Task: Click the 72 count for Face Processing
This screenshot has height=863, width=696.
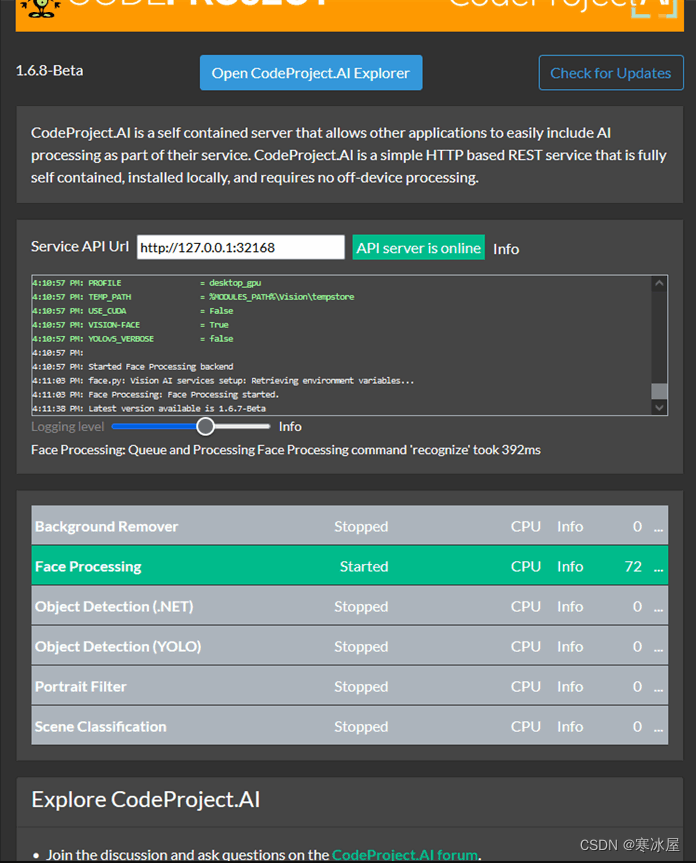Action: tap(633, 566)
